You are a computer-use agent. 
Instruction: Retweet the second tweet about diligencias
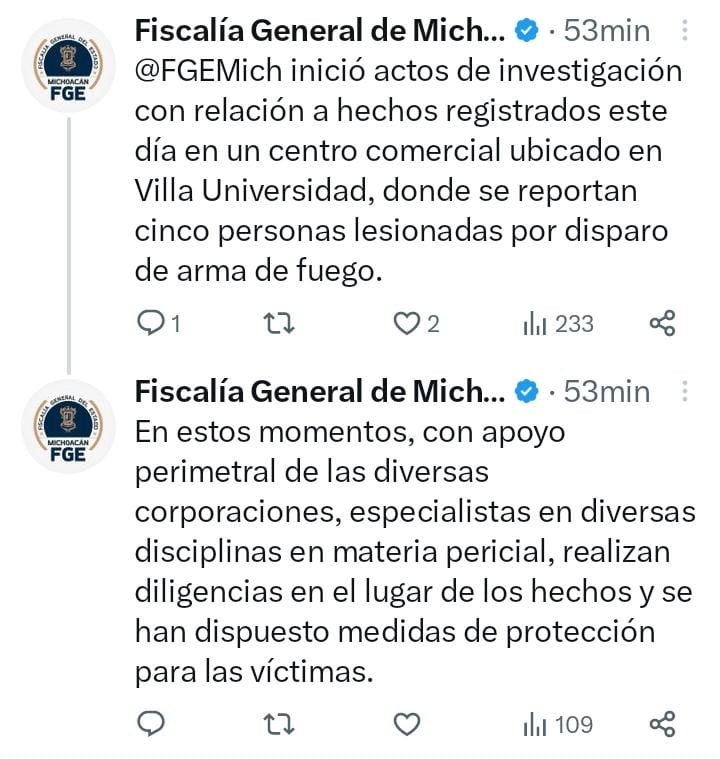[279, 724]
